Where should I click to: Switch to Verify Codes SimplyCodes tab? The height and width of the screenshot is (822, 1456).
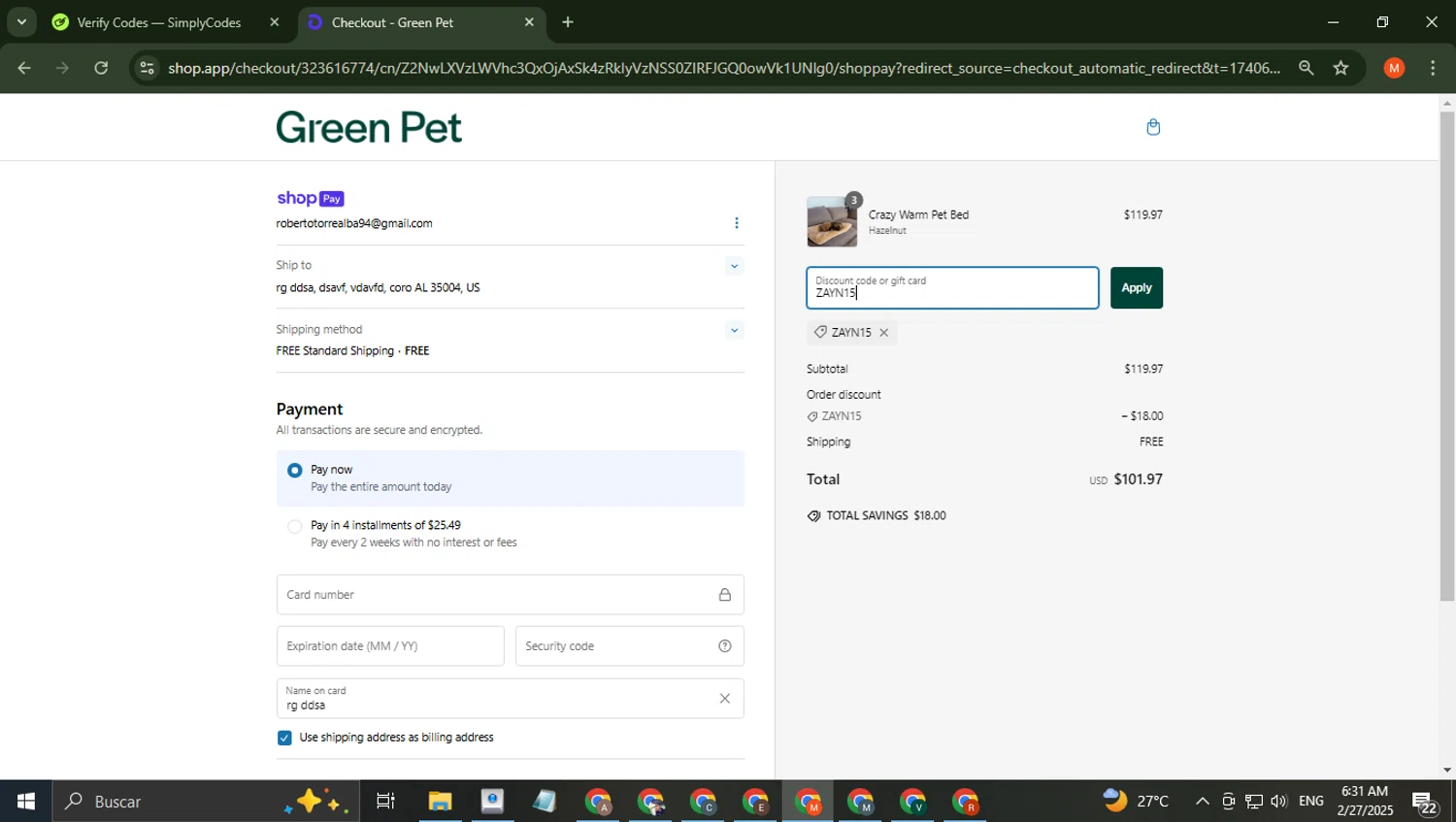click(159, 22)
